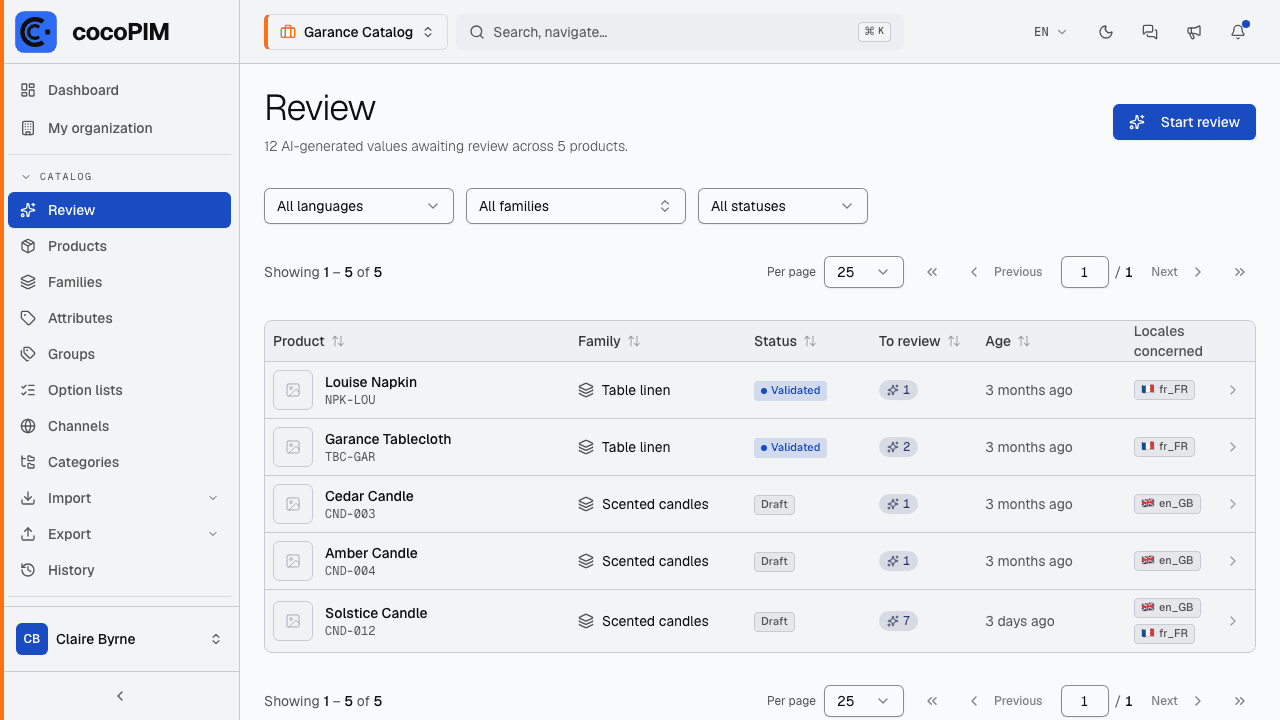
Task: Click the top page number input
Action: pyautogui.click(x=1085, y=272)
